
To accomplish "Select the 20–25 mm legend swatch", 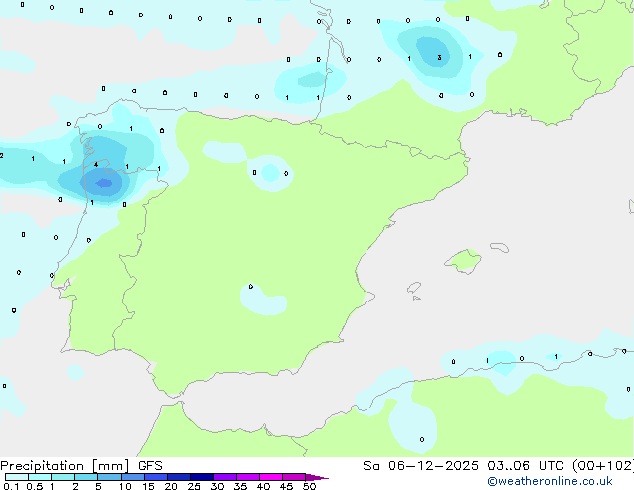I will tap(178, 477).
